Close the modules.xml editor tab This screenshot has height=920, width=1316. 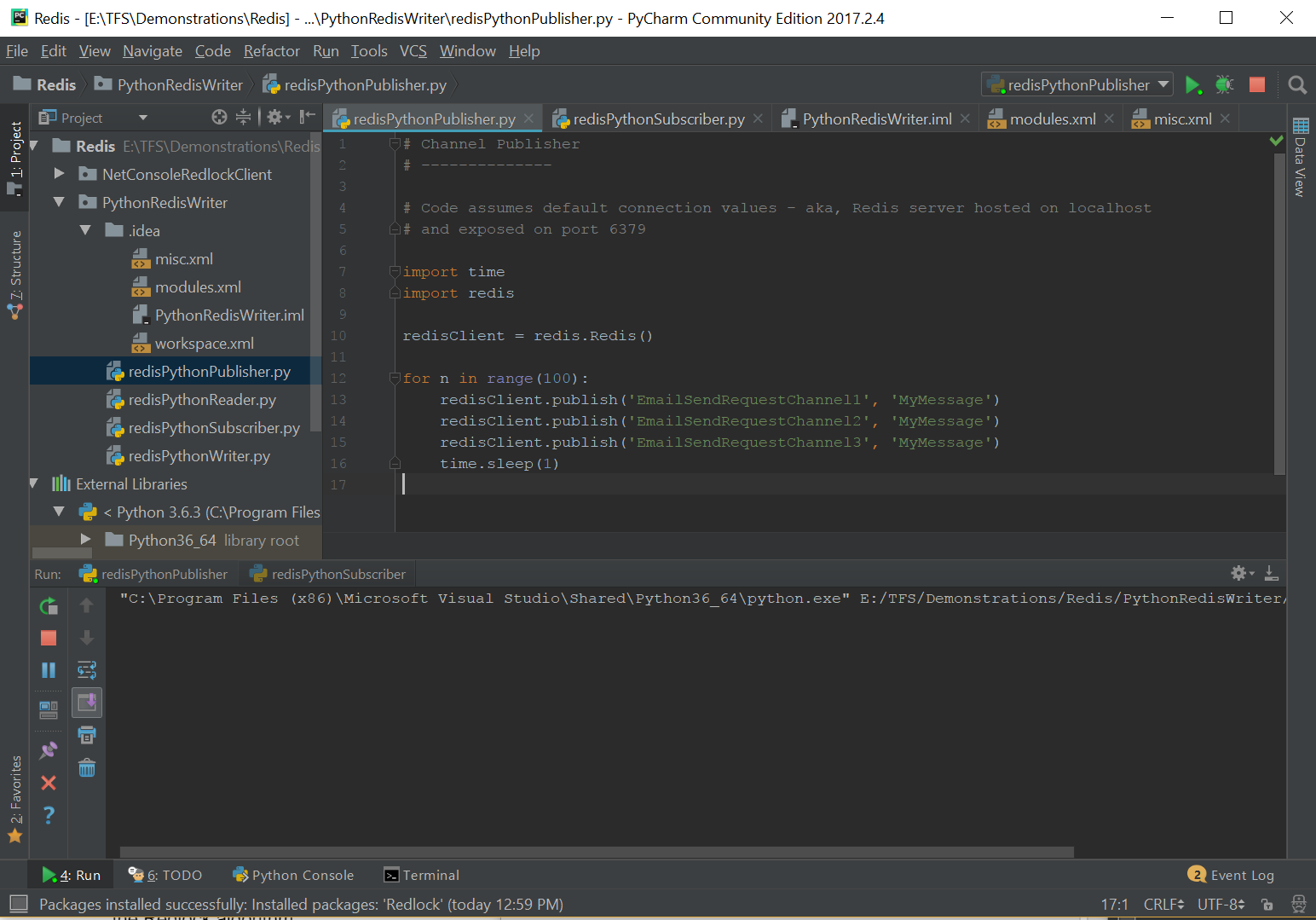click(1109, 119)
